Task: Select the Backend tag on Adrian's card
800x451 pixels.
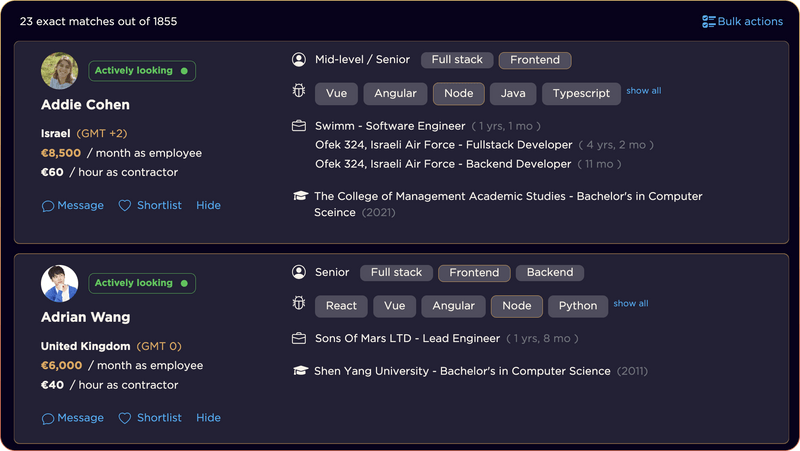Action: tap(550, 272)
